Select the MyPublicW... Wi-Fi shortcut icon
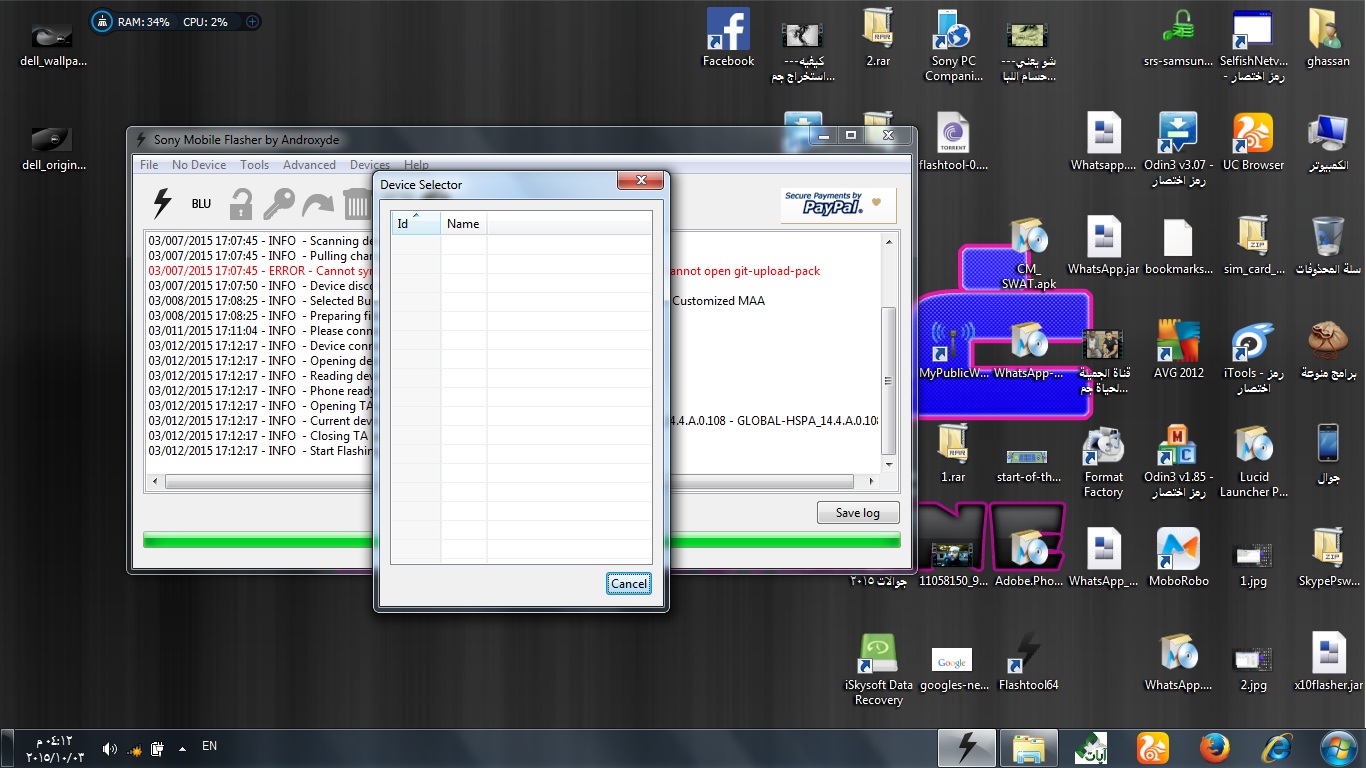 [954, 351]
